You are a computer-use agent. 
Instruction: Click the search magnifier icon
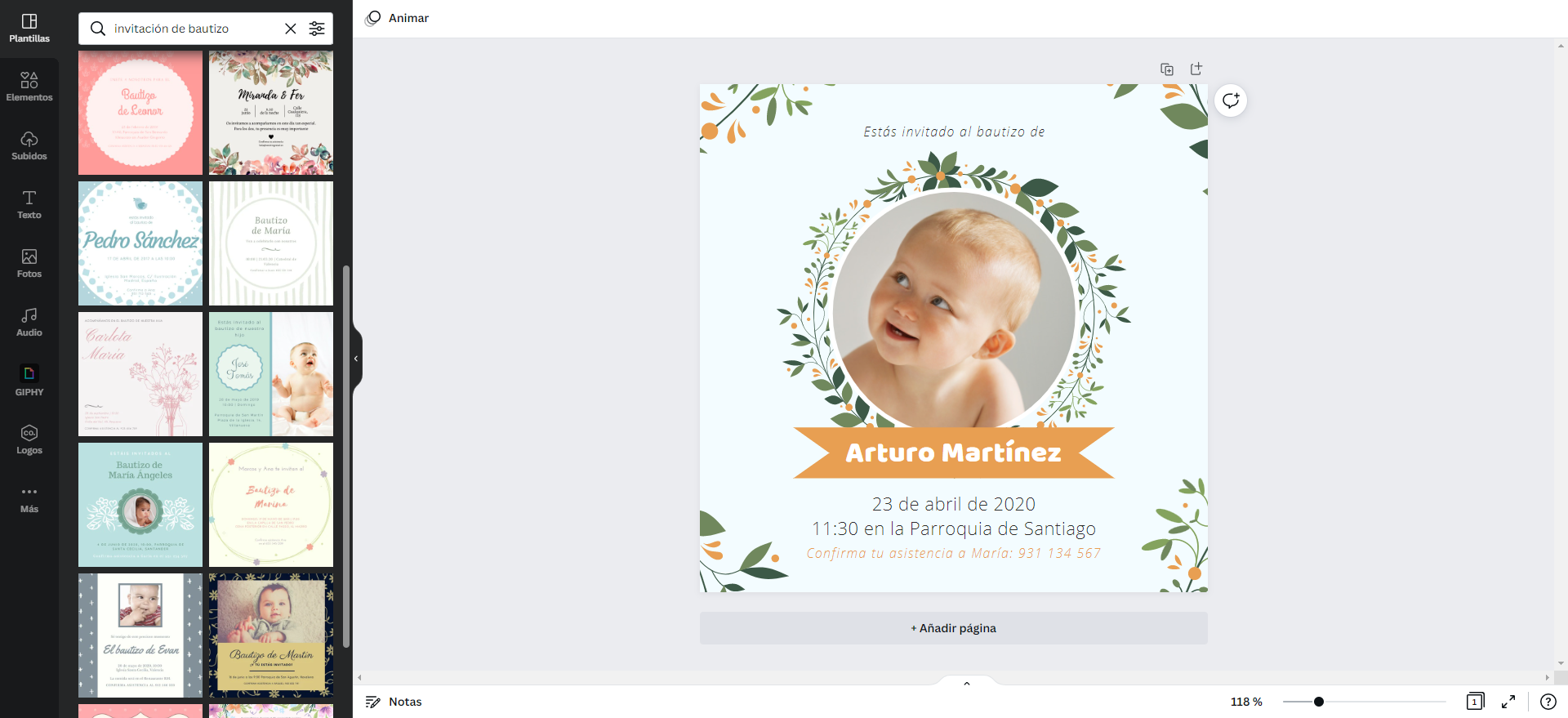click(x=98, y=29)
